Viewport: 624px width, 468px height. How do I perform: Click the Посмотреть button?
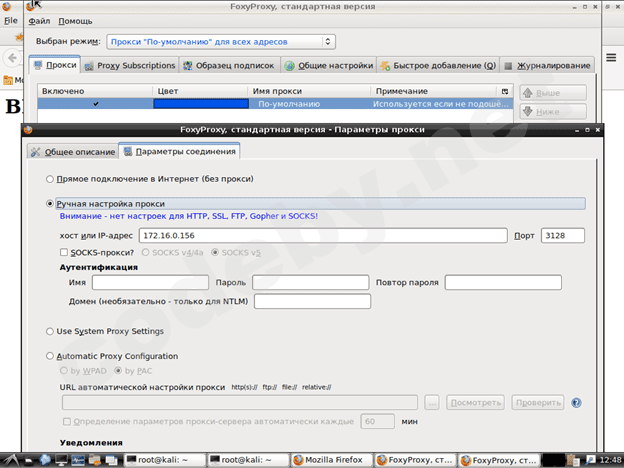475,403
